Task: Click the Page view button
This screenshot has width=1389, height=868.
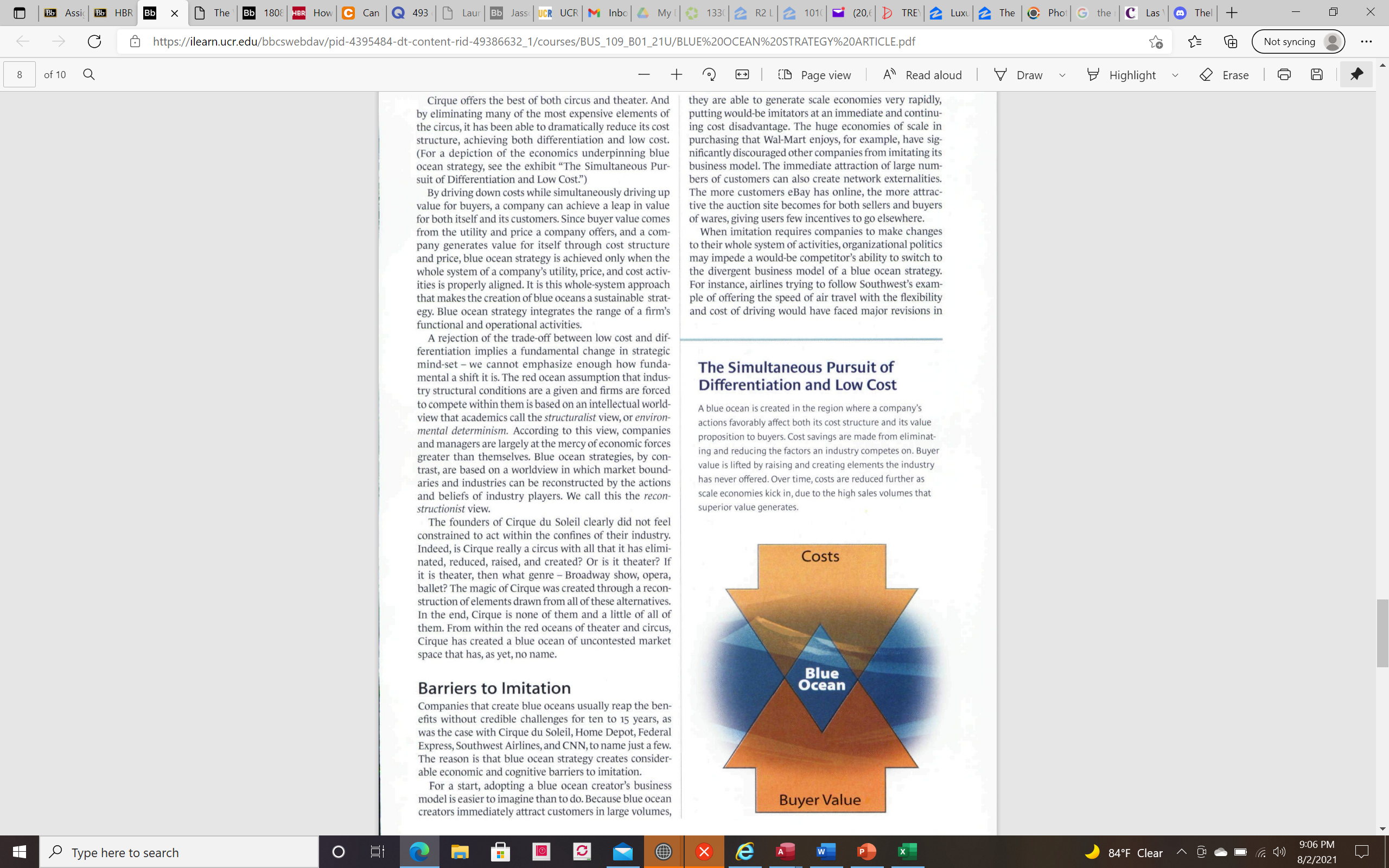Action: 814,75
